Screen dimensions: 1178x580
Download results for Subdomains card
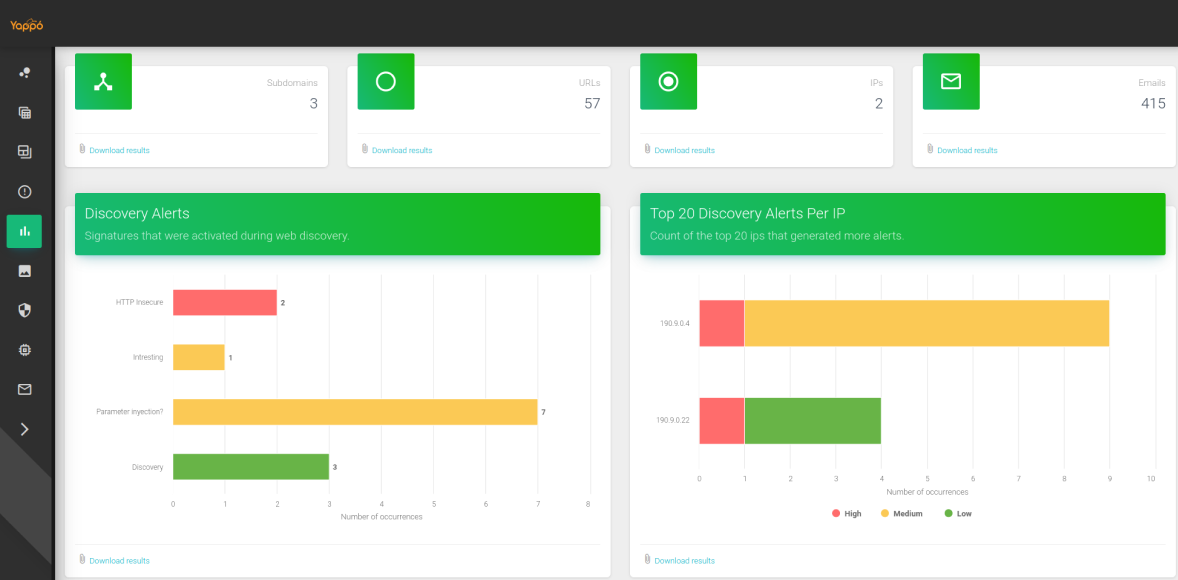119,150
